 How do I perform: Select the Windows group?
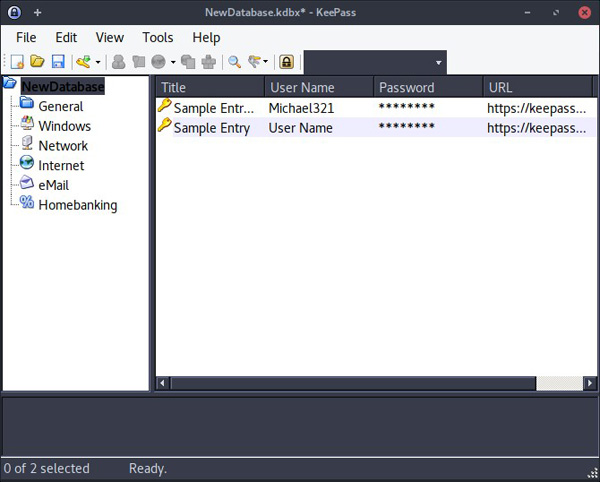click(65, 126)
